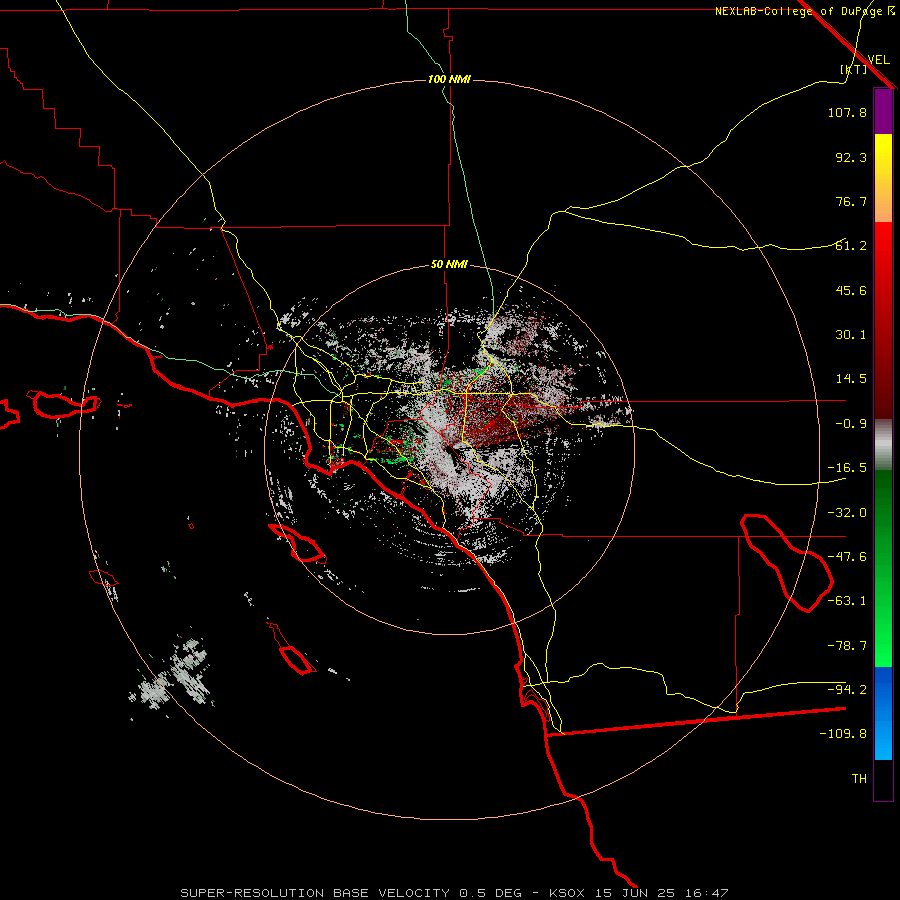Click the [KT] units label
Viewport: 900px width, 900px height.
tap(854, 69)
